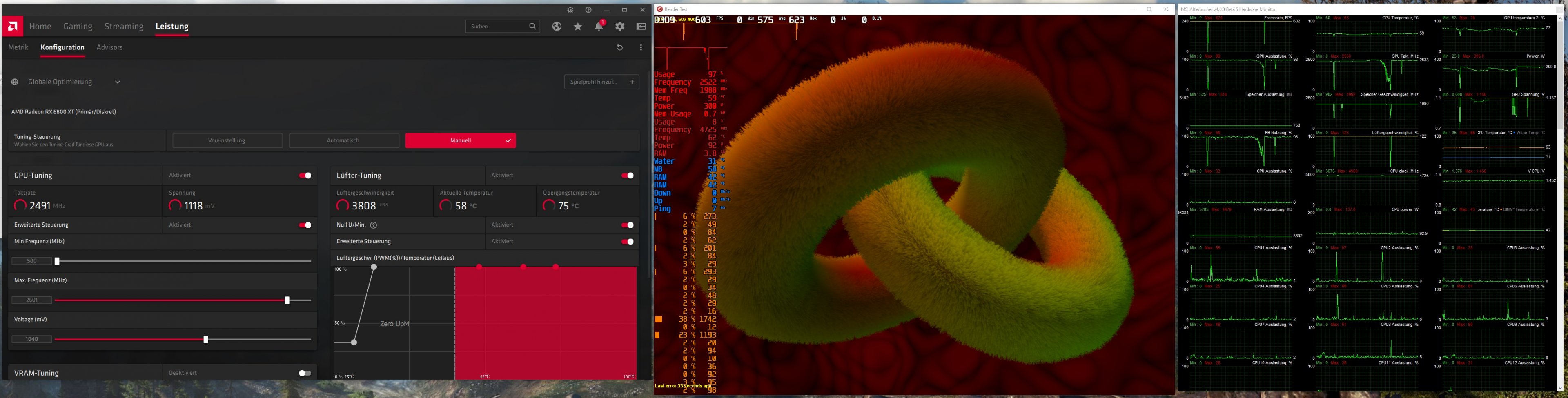The width and height of the screenshot is (1568, 398).
Task: Click the Lüftergeschwindigkeit gauge ring icon
Action: (343, 206)
